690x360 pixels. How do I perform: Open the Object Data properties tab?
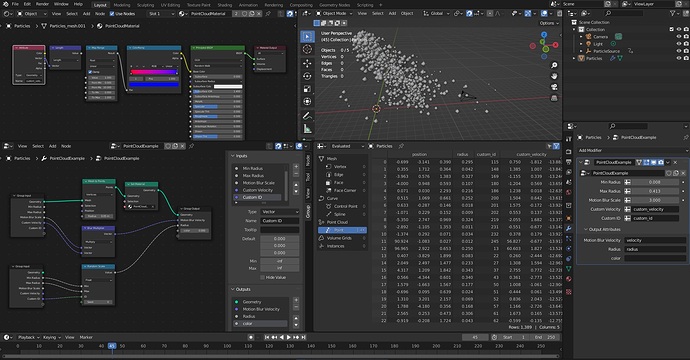tap(569, 268)
